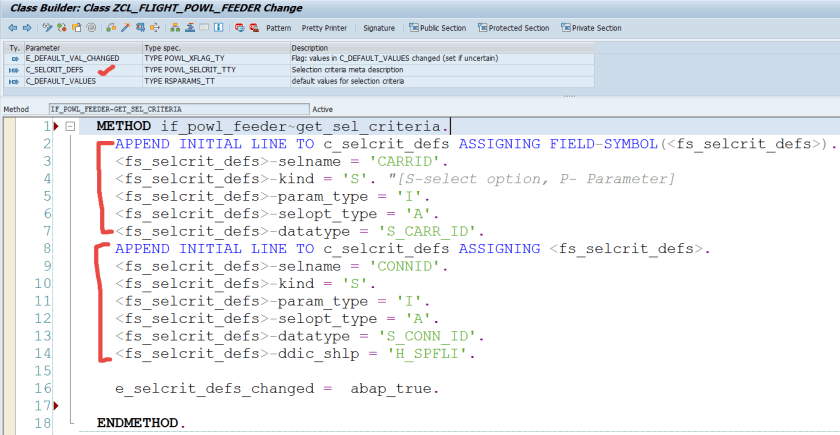Image resolution: width=840 pixels, height=435 pixels.
Task: Click 'Selection criteria meta description' cell
Action: [442, 70]
